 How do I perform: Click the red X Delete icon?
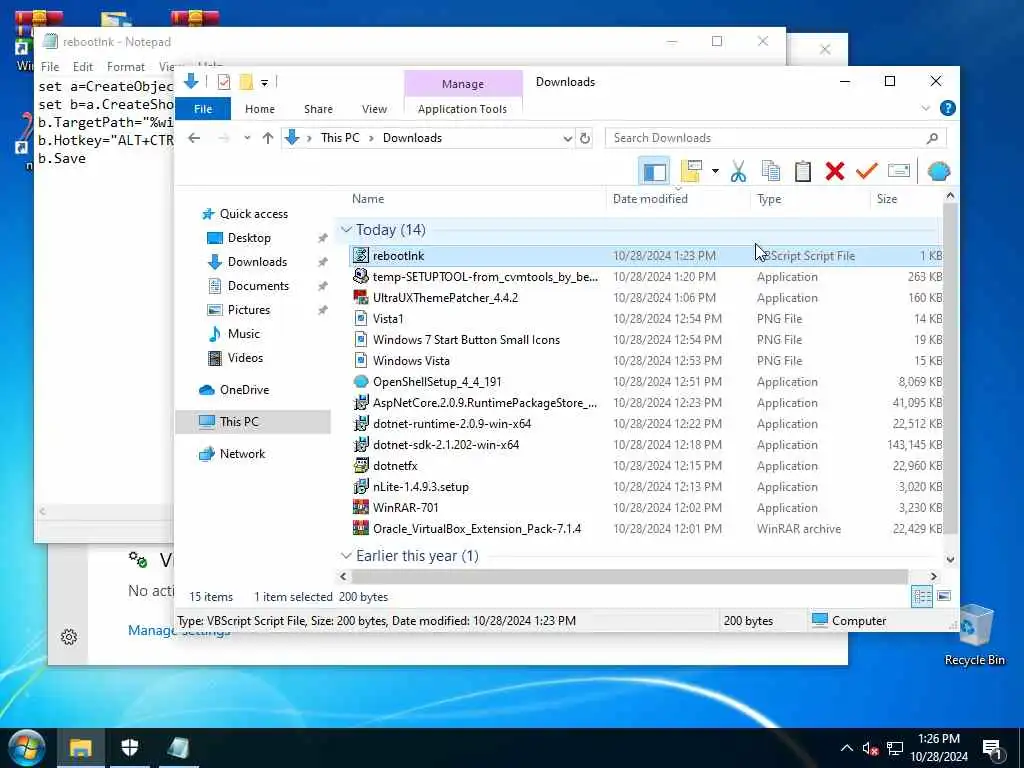click(835, 172)
